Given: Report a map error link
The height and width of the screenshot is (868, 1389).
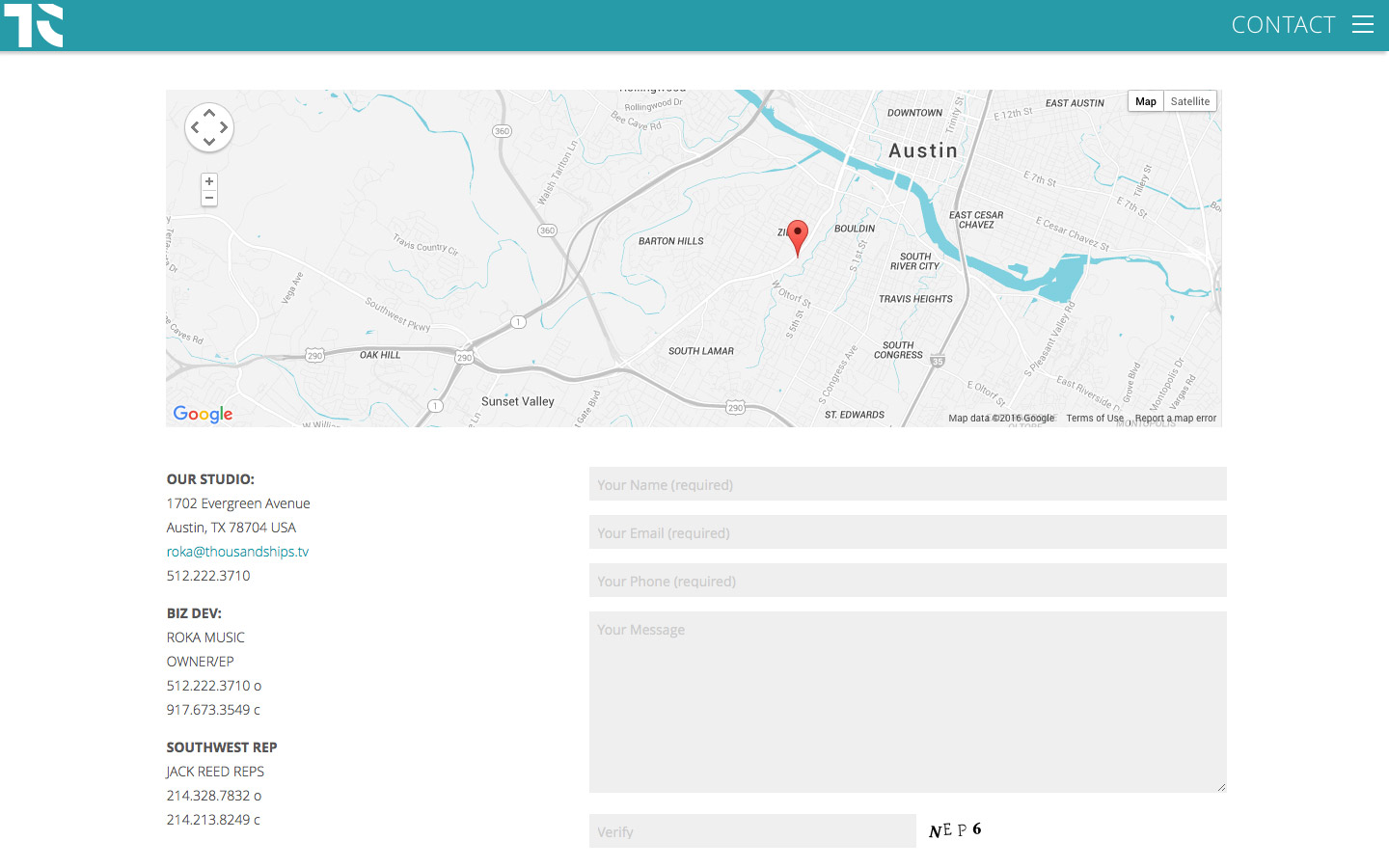Looking at the screenshot, I should tap(1176, 419).
